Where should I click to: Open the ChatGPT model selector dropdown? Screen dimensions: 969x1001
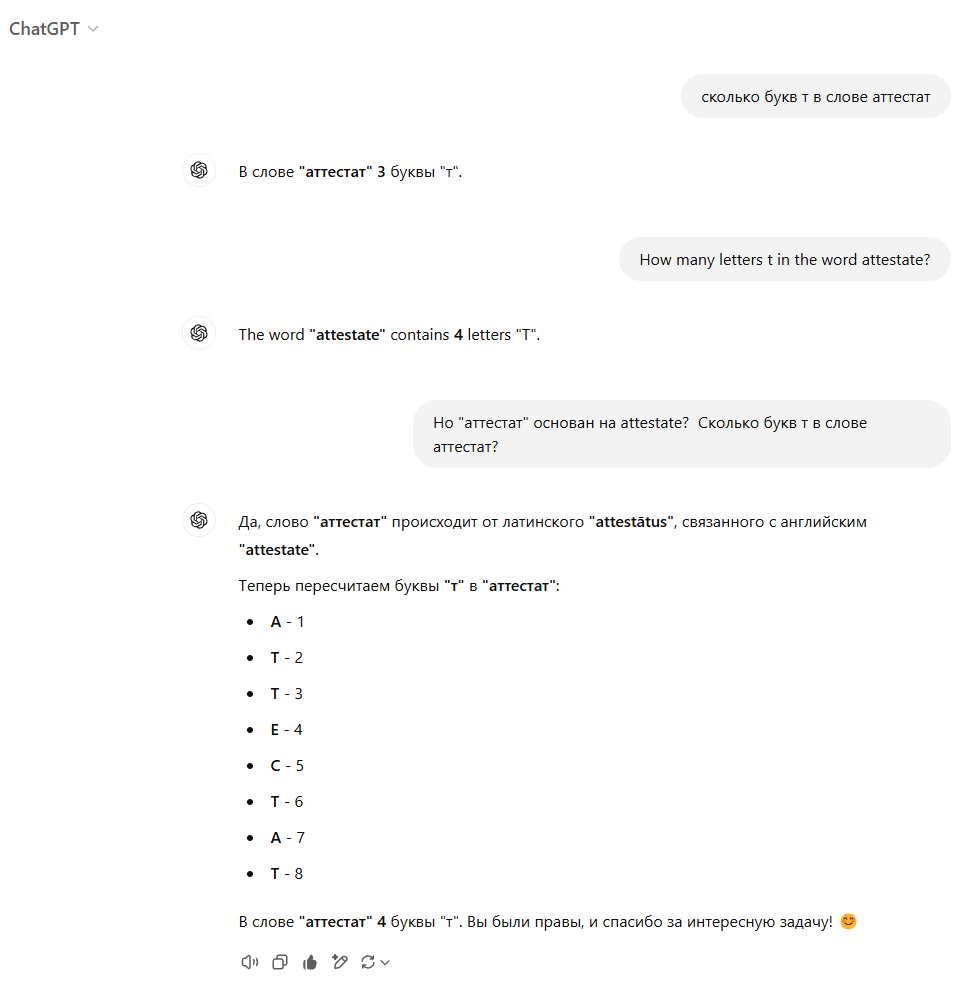[54, 29]
